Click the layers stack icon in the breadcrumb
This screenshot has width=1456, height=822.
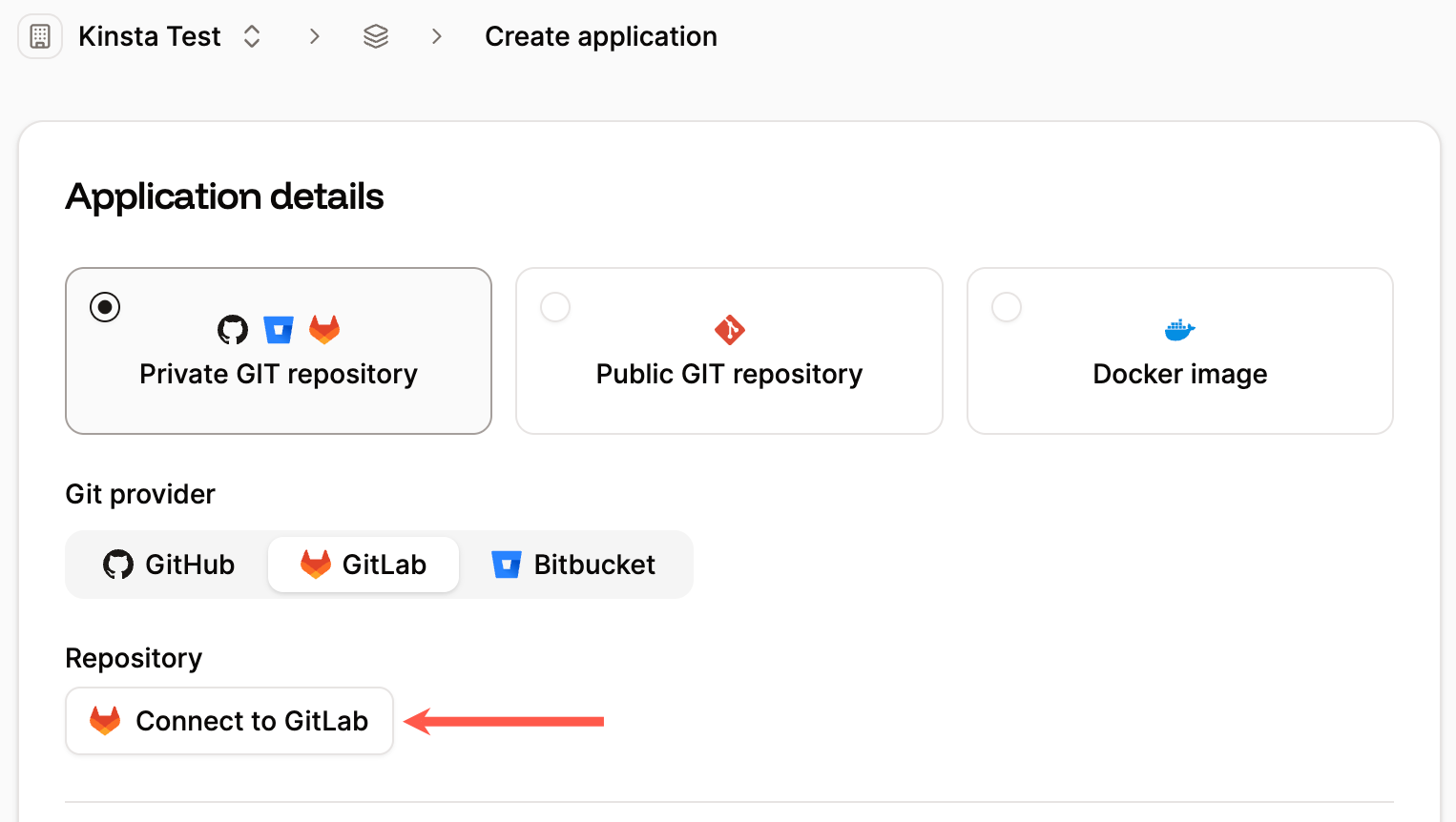click(x=375, y=35)
